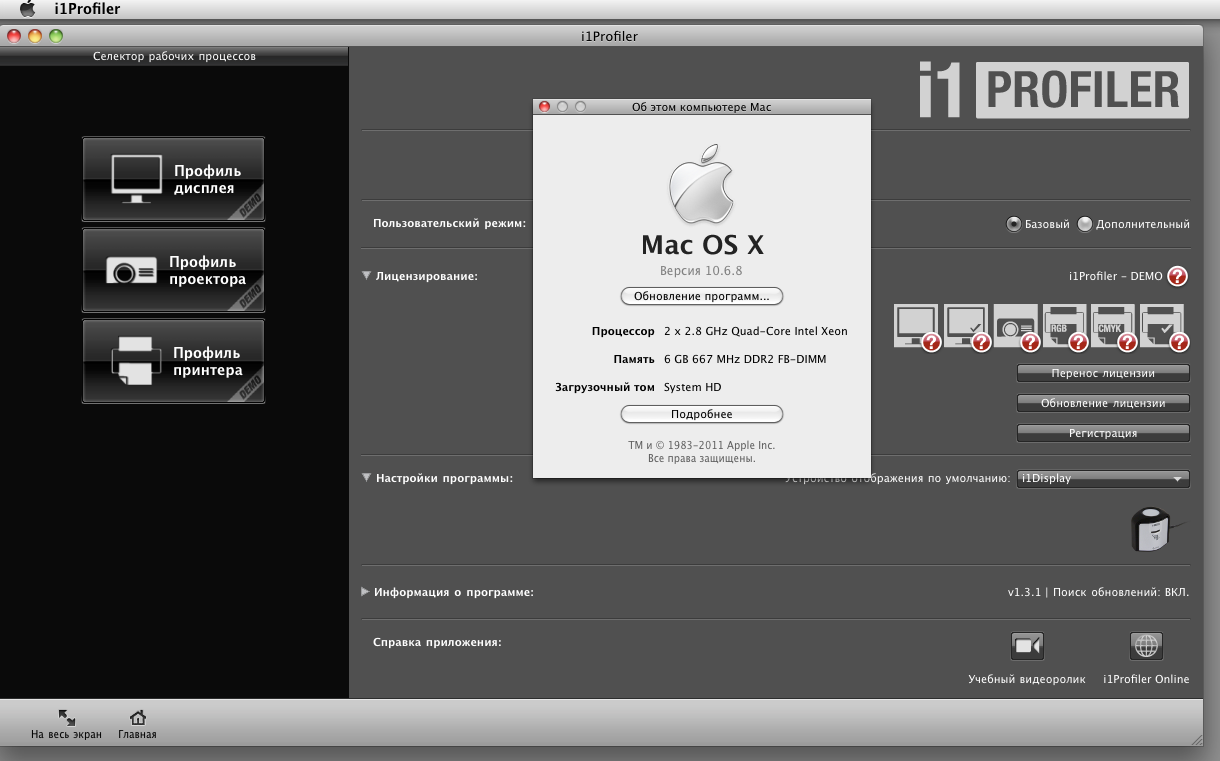Image resolution: width=1220 pixels, height=761 pixels.
Task: Click the display license status icon
Action: coord(916,326)
